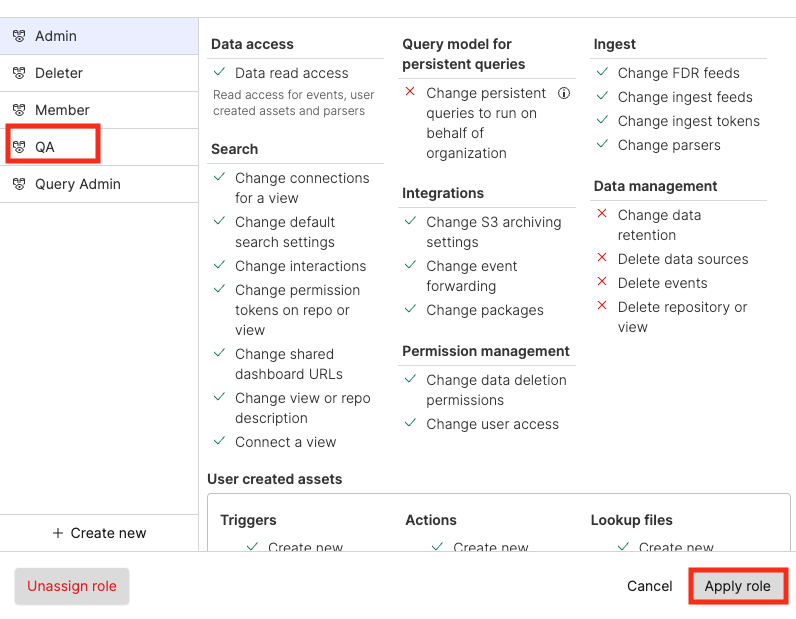Click the Unassign role button

pyautogui.click(x=72, y=586)
